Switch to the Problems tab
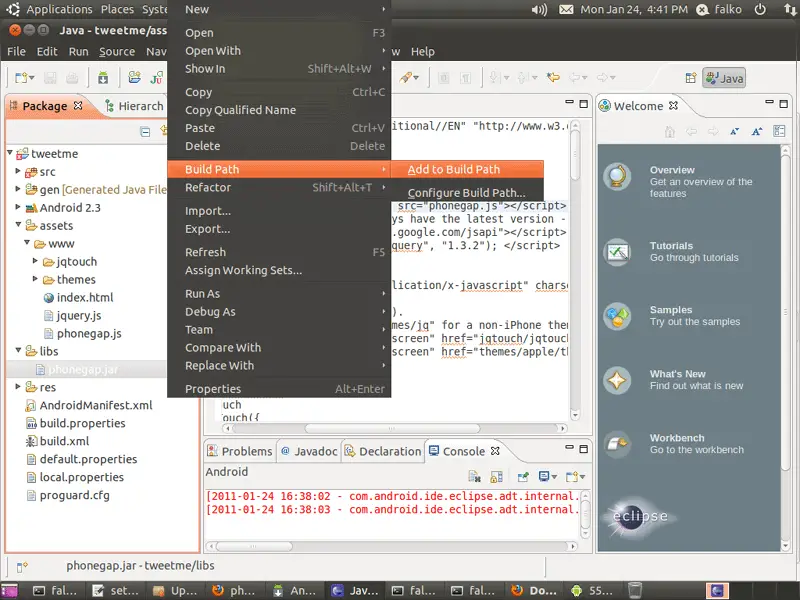Image resolution: width=800 pixels, height=600 pixels. pos(240,452)
